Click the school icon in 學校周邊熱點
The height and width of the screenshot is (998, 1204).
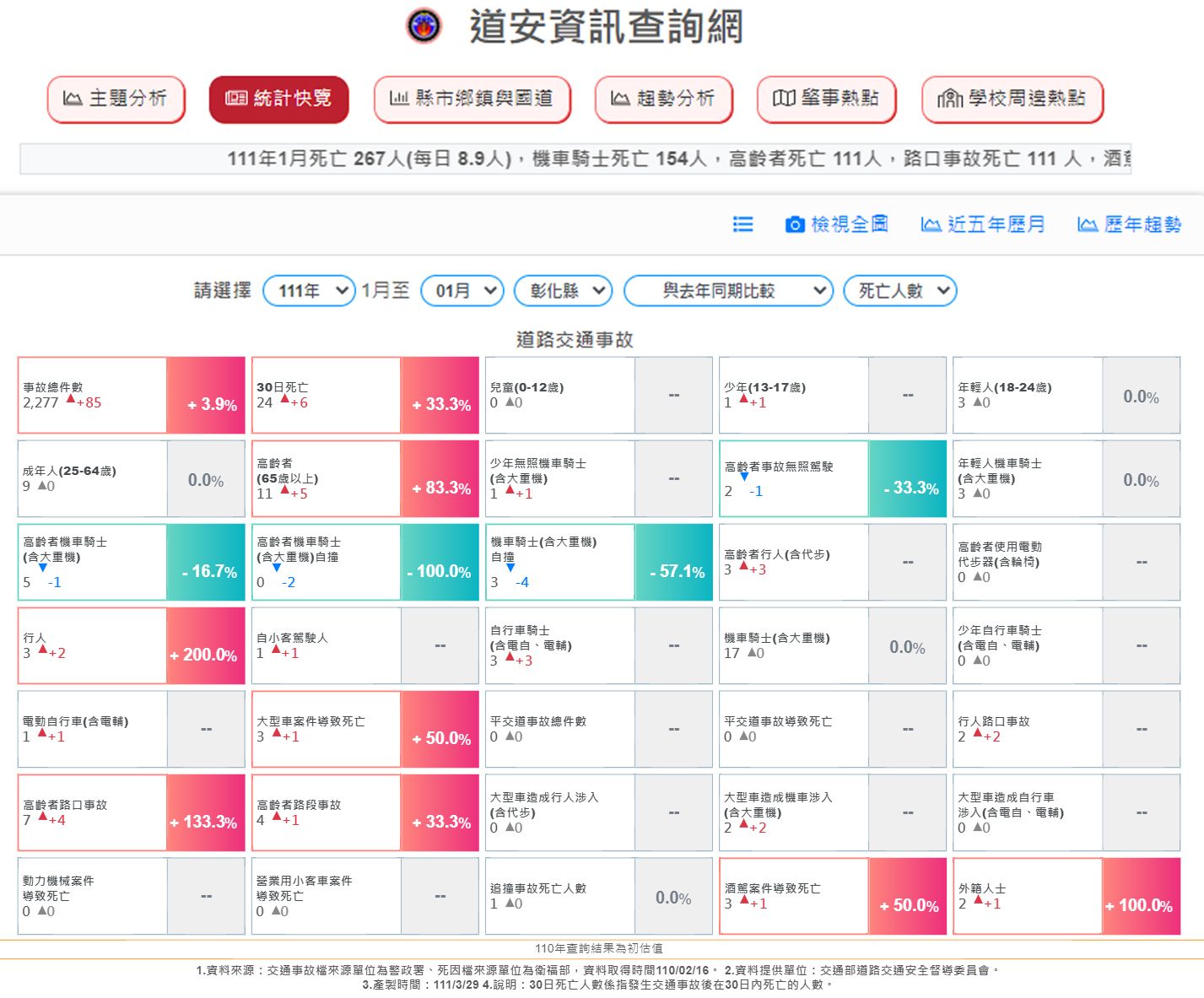[950, 99]
